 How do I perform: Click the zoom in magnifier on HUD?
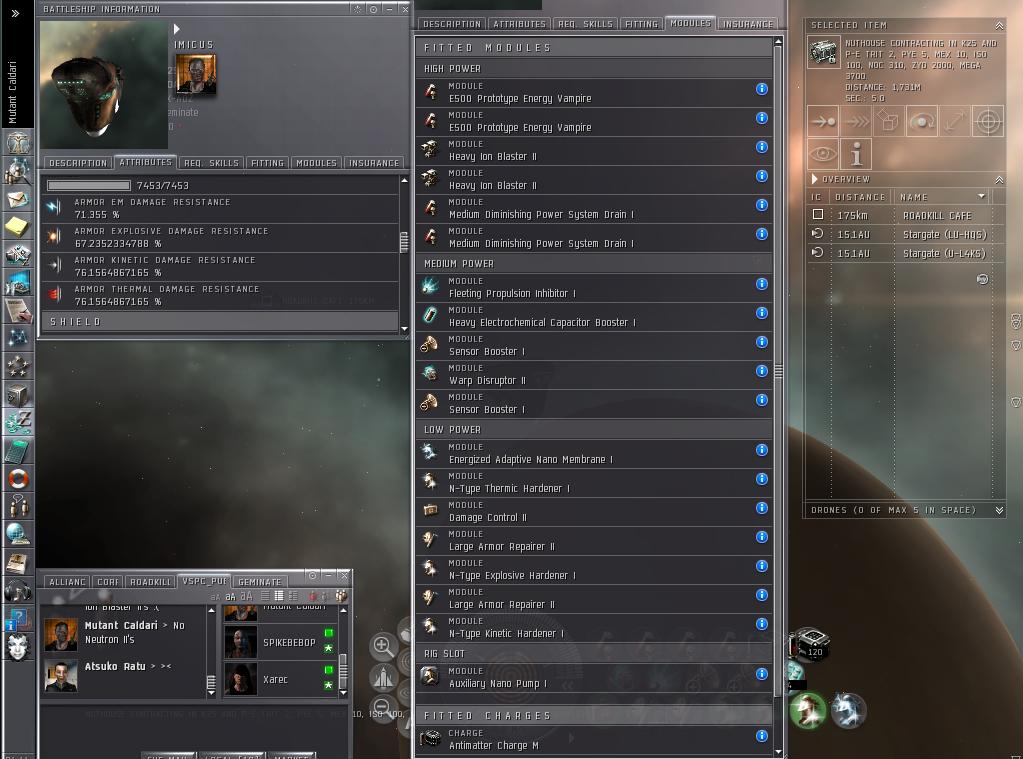point(383,646)
